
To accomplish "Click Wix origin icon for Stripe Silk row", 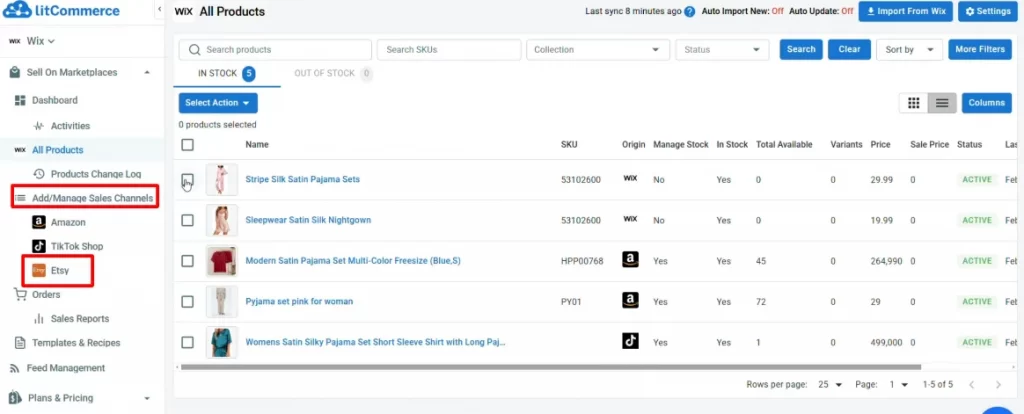I will click(x=630, y=178).
